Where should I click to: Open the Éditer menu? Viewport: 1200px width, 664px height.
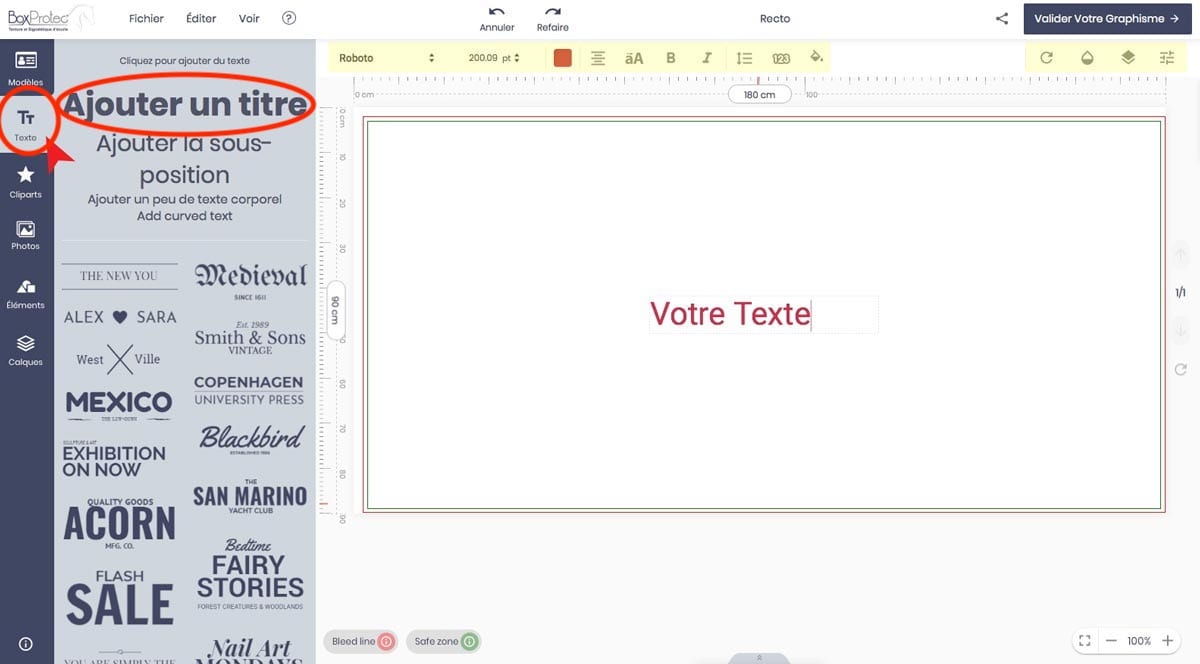point(201,19)
